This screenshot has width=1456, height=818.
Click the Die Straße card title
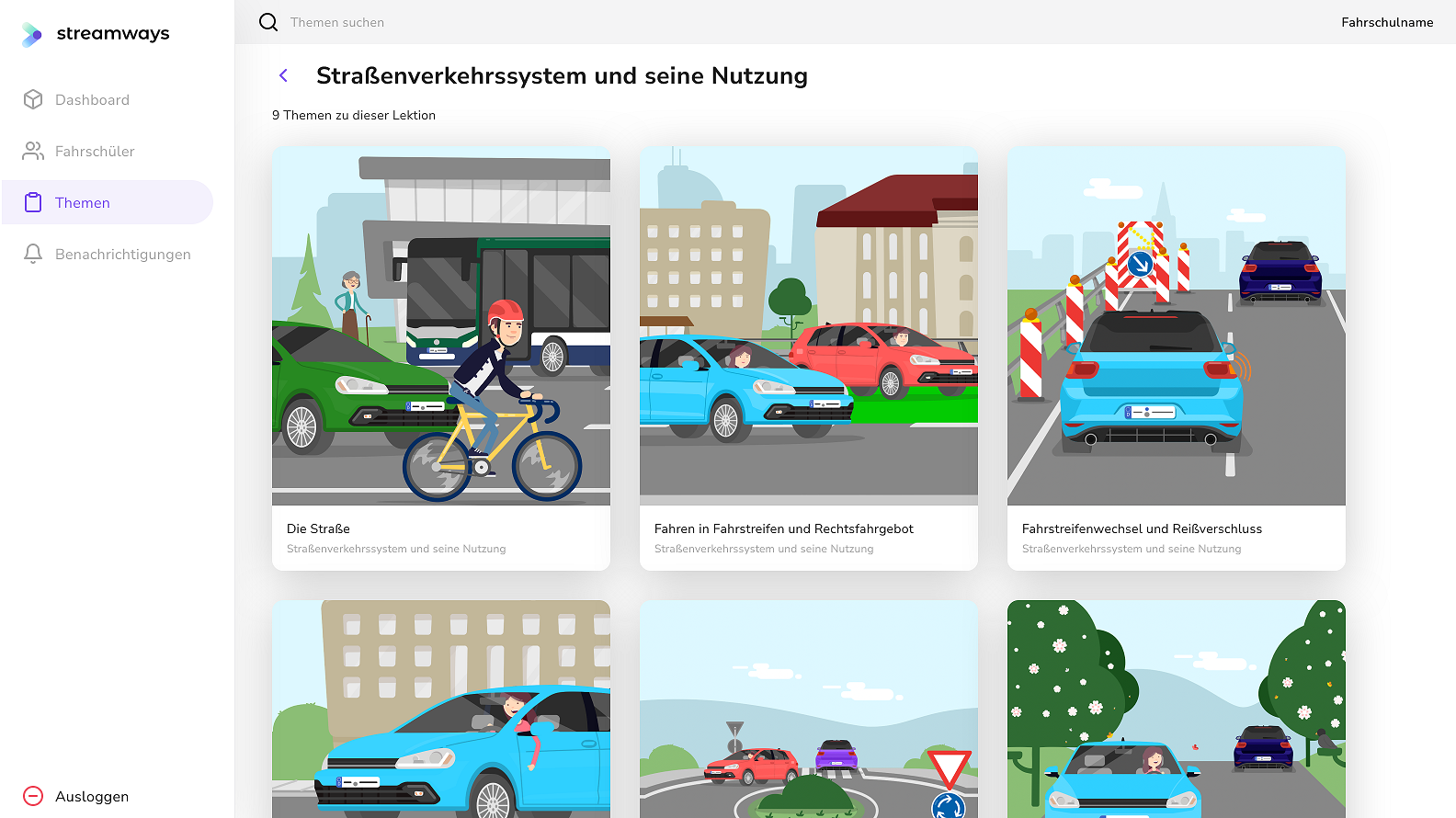(318, 528)
